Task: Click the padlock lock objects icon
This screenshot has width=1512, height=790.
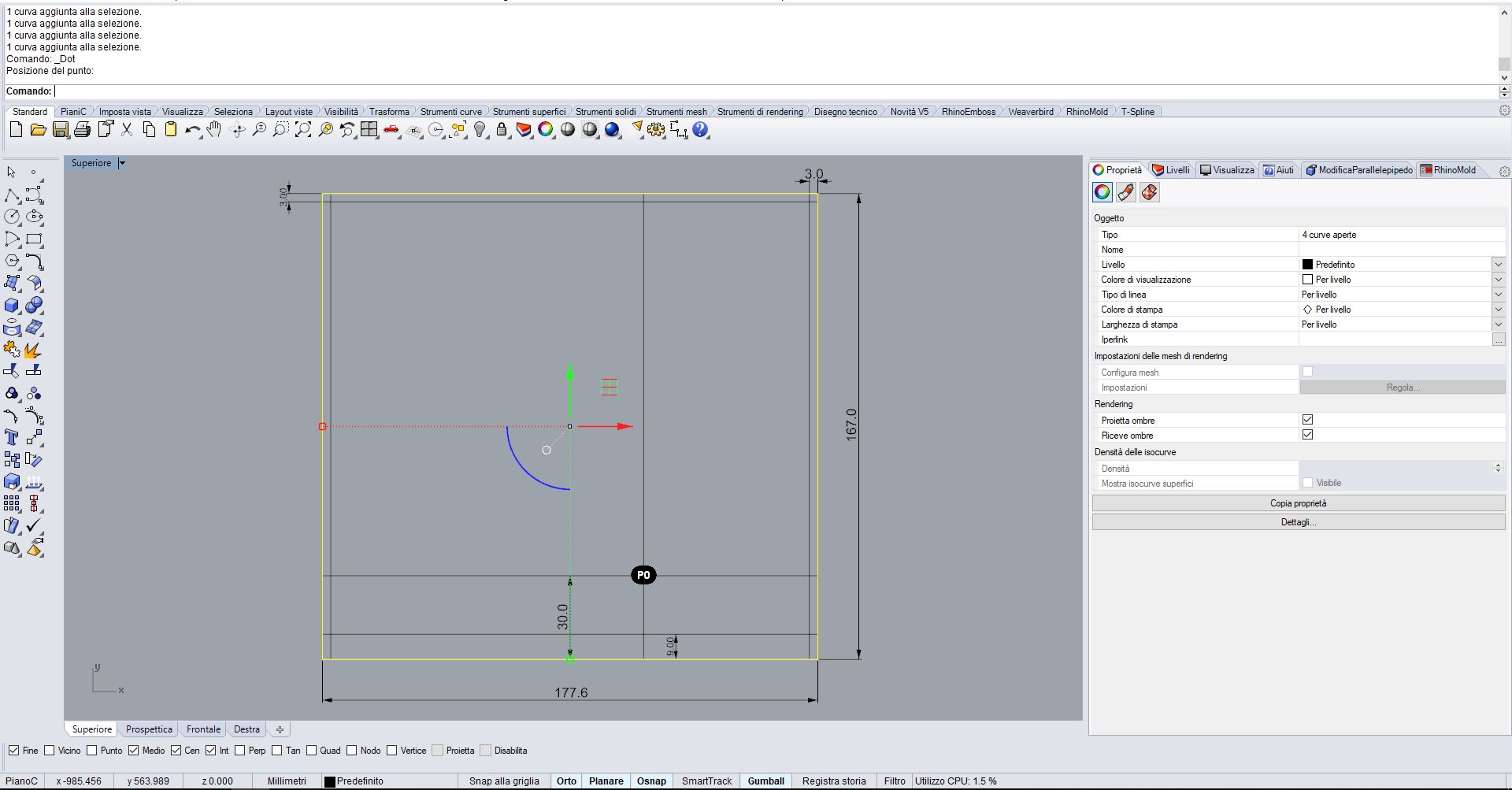Action: point(502,130)
